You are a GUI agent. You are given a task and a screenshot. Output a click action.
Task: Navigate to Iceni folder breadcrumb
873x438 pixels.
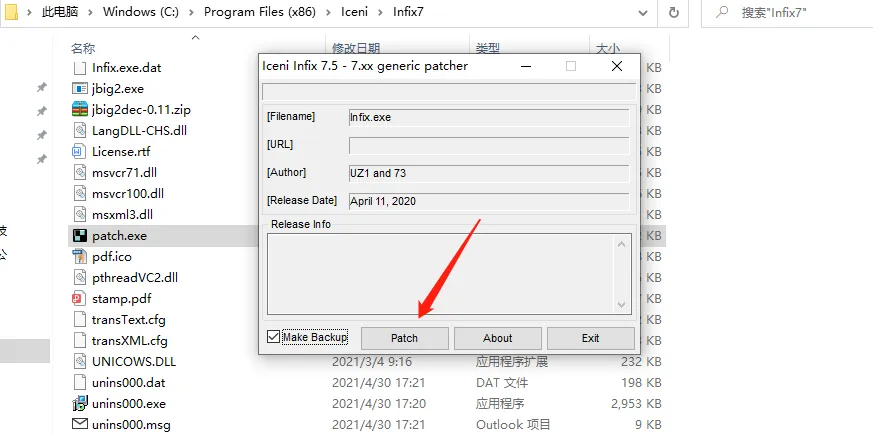[x=355, y=12]
